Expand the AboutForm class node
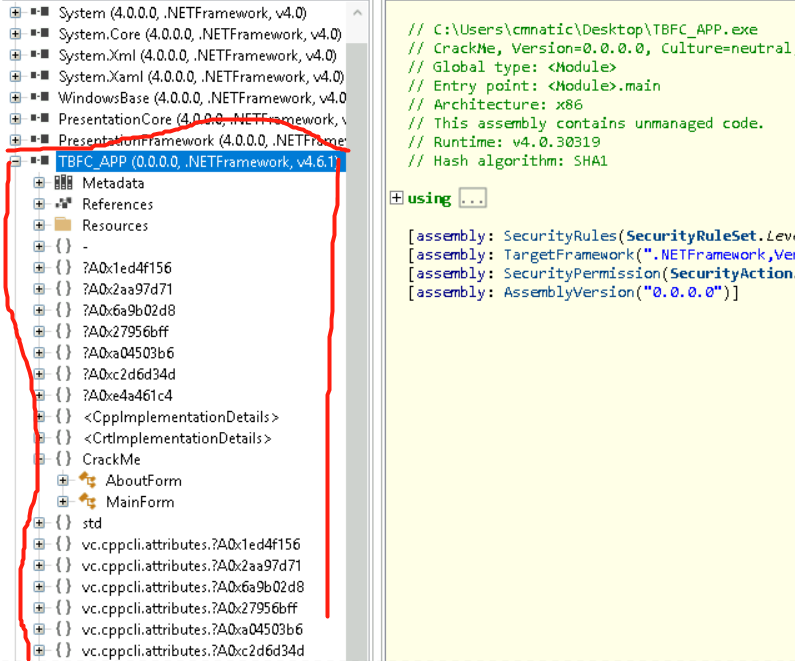 coord(63,481)
